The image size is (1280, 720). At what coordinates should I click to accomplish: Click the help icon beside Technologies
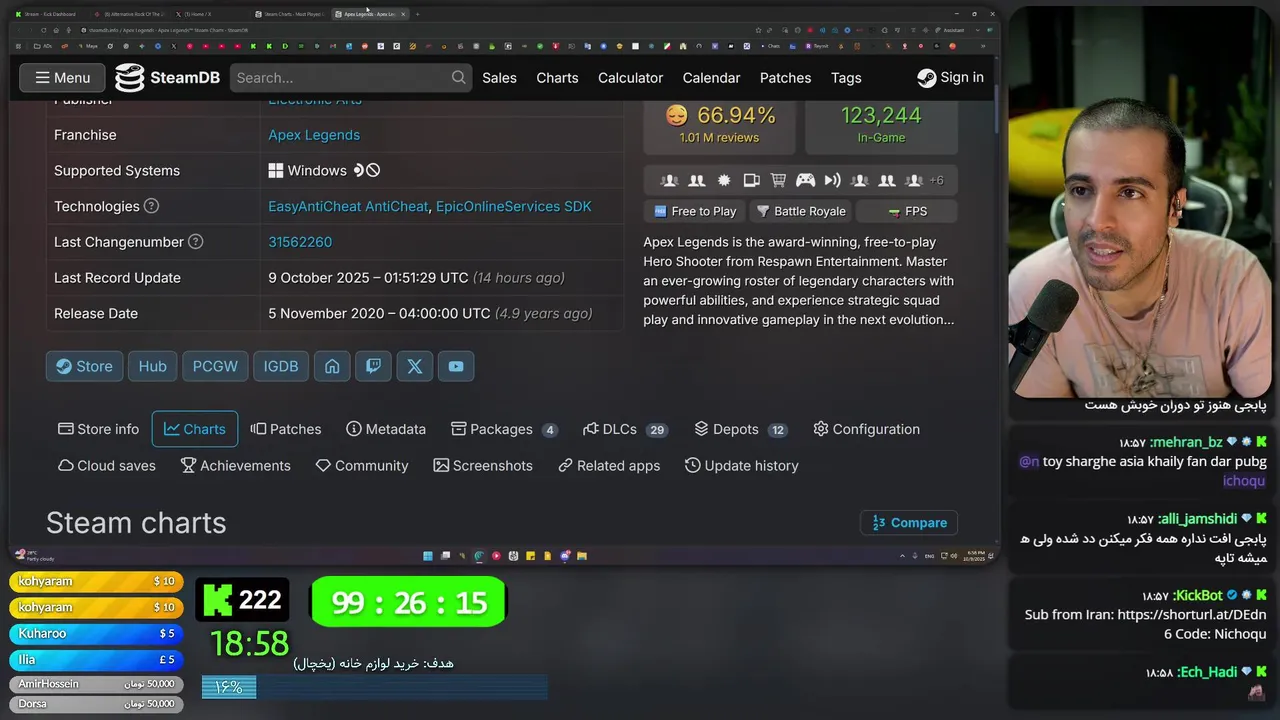pos(151,206)
